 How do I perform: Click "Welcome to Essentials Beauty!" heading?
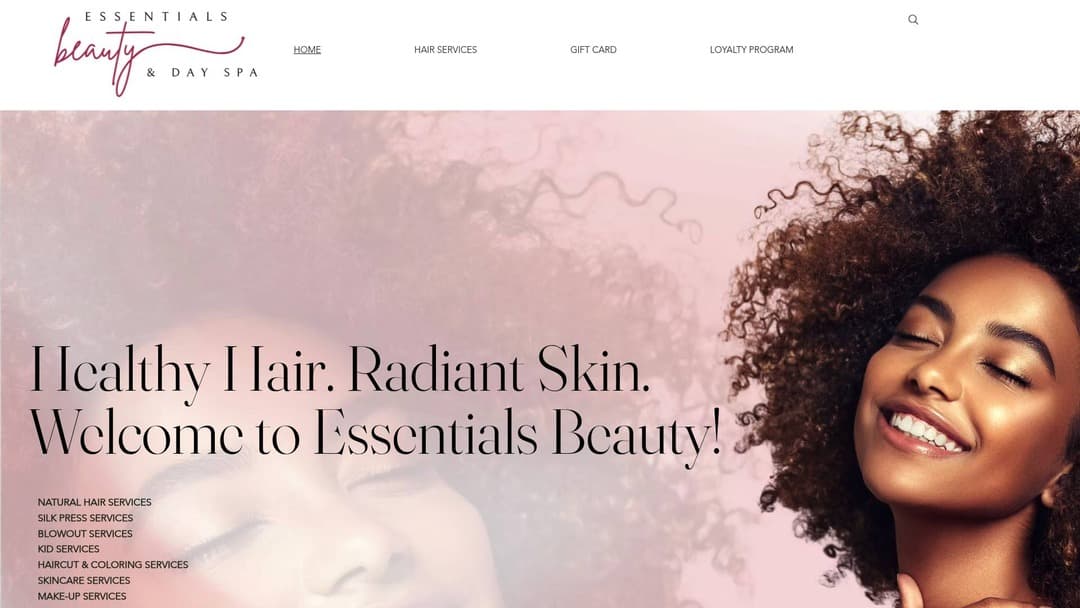pyautogui.click(x=376, y=432)
